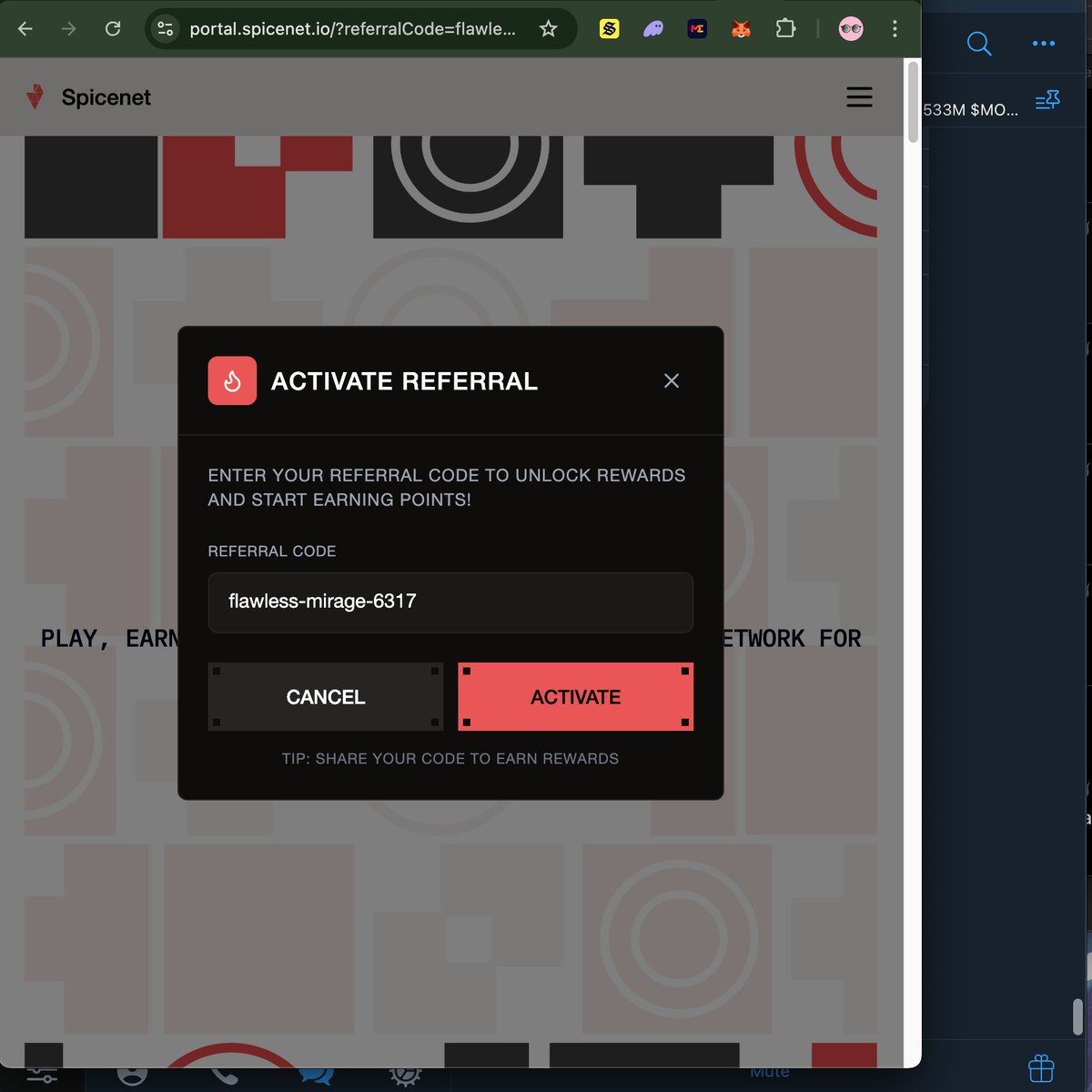Click the page vertical scrollbar thumb
The width and height of the screenshot is (1092, 1092).
pos(913,102)
